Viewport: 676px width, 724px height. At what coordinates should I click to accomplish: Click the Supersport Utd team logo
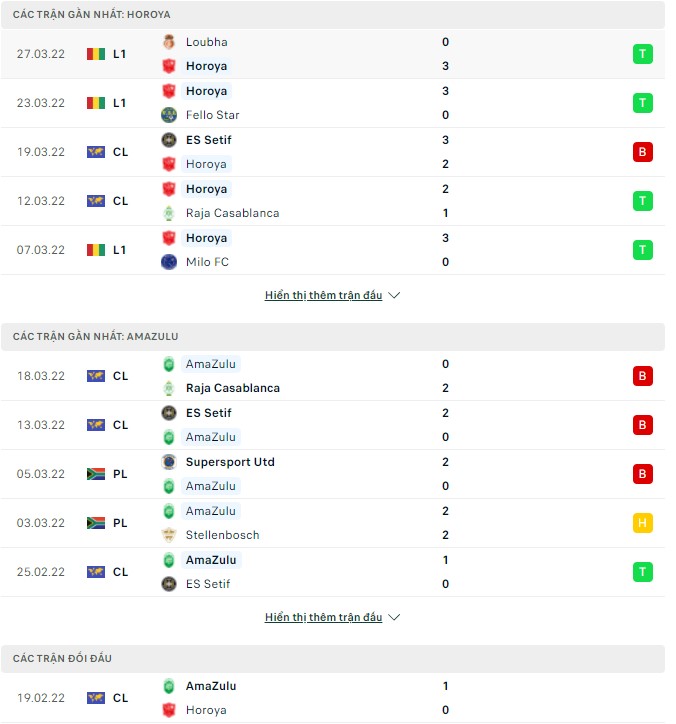point(169,462)
